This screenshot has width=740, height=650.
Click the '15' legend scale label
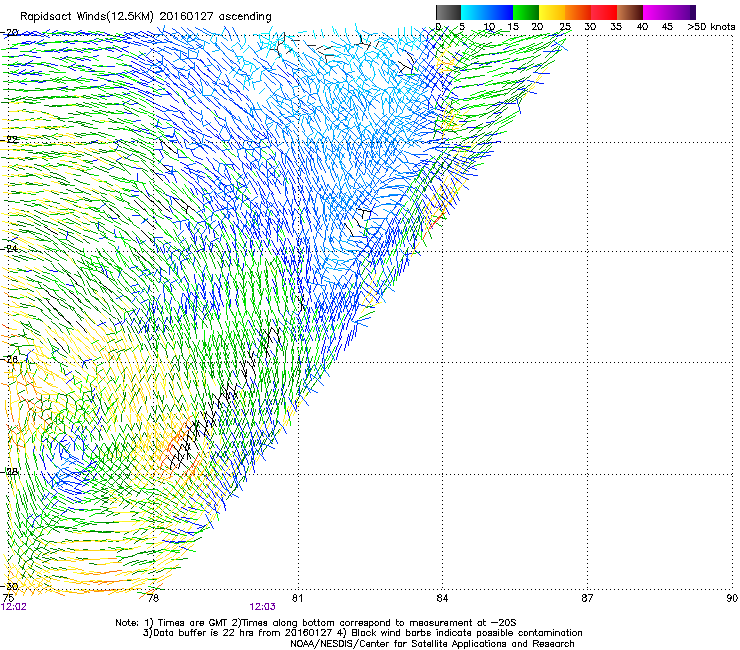tap(513, 27)
